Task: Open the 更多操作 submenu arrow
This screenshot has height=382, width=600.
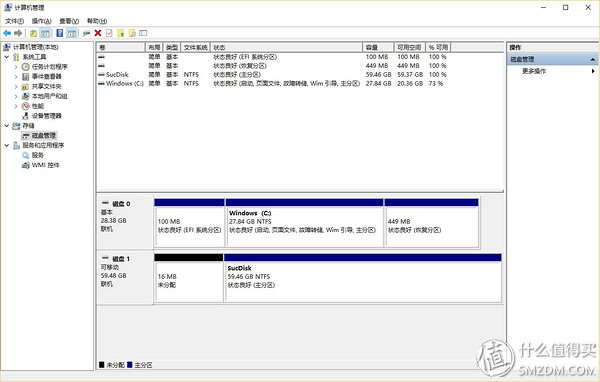Action: [593, 71]
